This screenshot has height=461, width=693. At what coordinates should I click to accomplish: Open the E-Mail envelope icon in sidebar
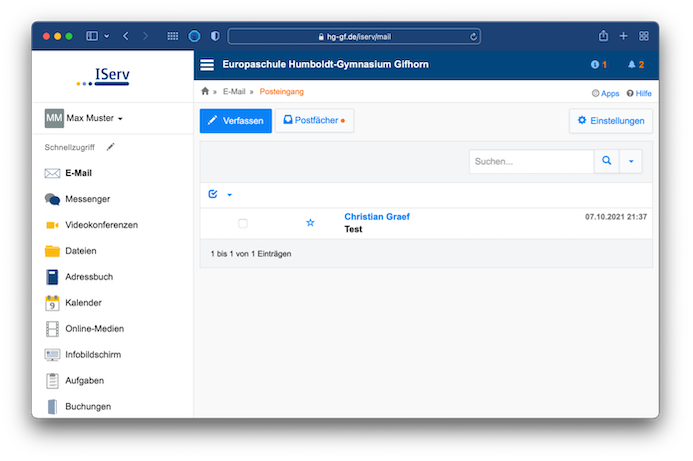52,173
